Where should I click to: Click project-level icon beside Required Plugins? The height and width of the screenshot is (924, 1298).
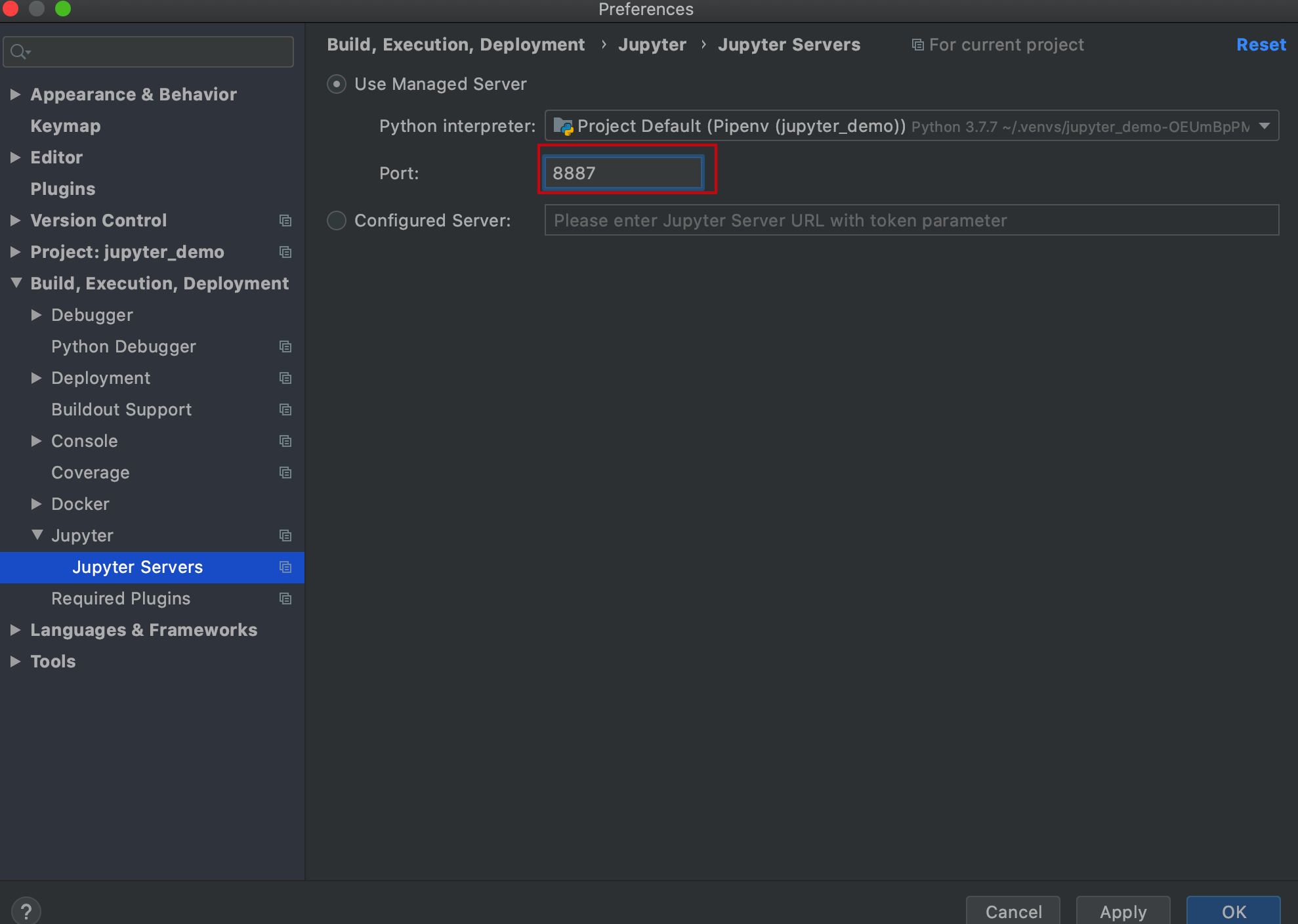click(285, 598)
